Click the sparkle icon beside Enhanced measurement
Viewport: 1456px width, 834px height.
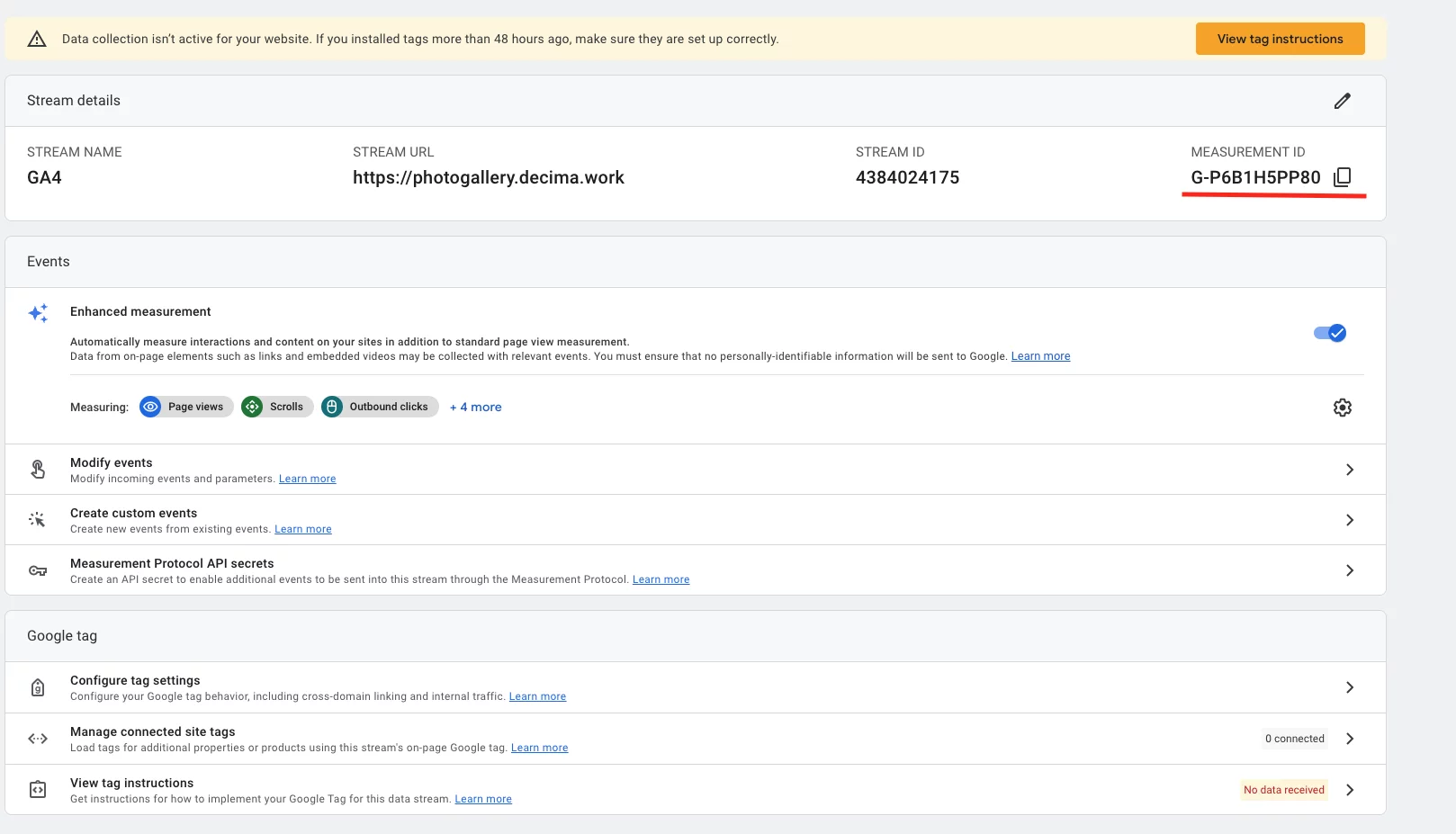pyautogui.click(x=39, y=312)
